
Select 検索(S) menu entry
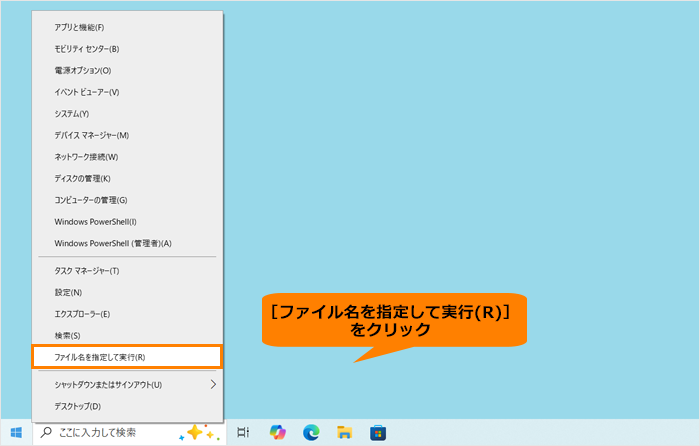point(127,336)
